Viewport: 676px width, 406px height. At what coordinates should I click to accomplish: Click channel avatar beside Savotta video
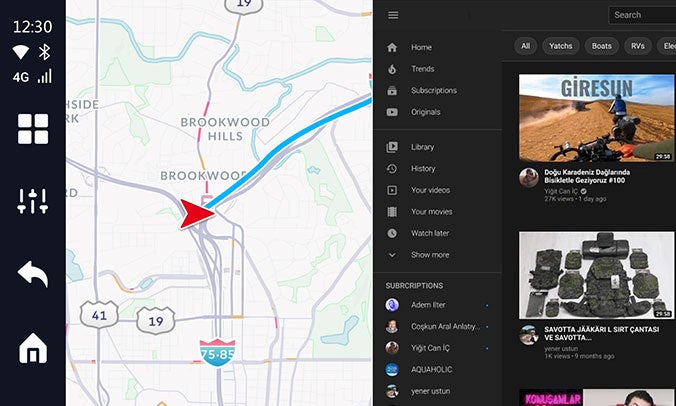529,335
